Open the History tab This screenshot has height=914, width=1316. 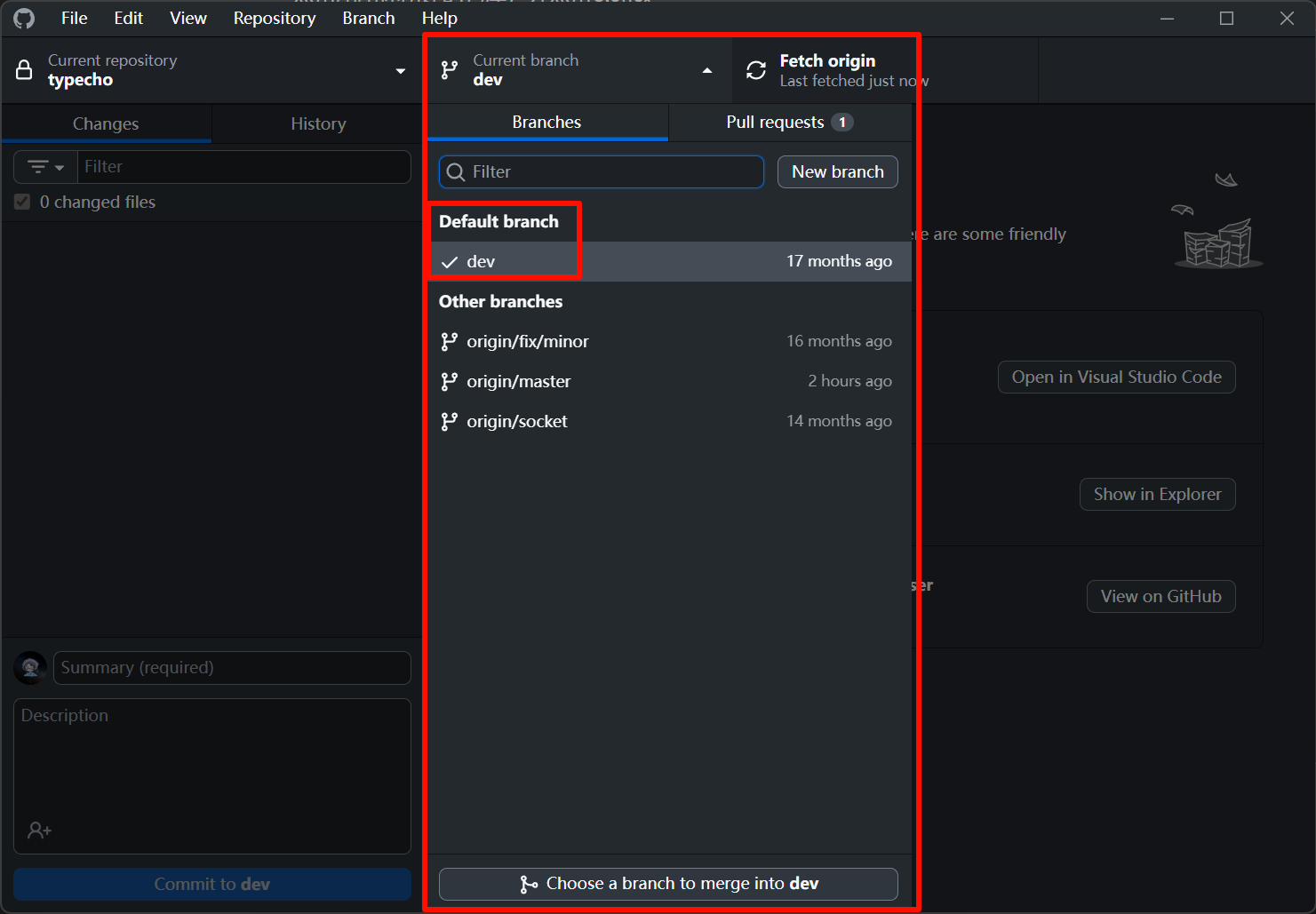317,123
